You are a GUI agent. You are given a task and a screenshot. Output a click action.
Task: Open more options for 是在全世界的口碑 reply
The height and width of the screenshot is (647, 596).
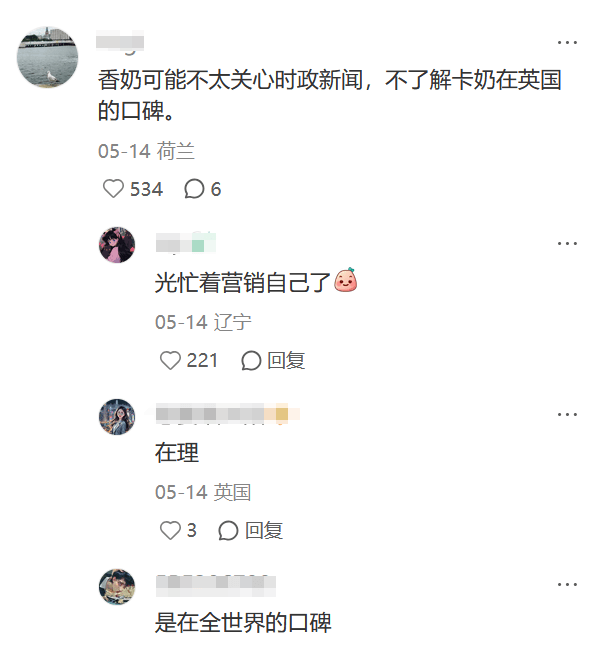(x=567, y=584)
